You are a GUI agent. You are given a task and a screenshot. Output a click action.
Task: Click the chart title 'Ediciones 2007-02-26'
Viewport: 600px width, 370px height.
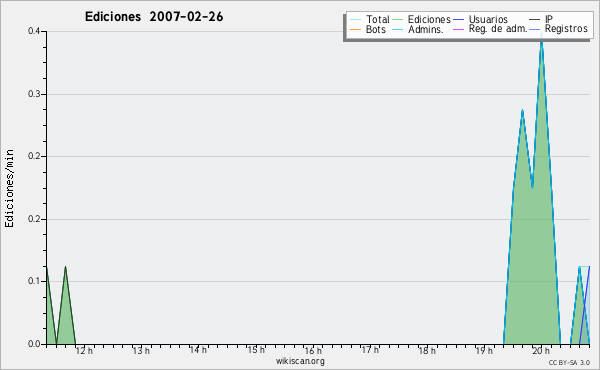154,17
